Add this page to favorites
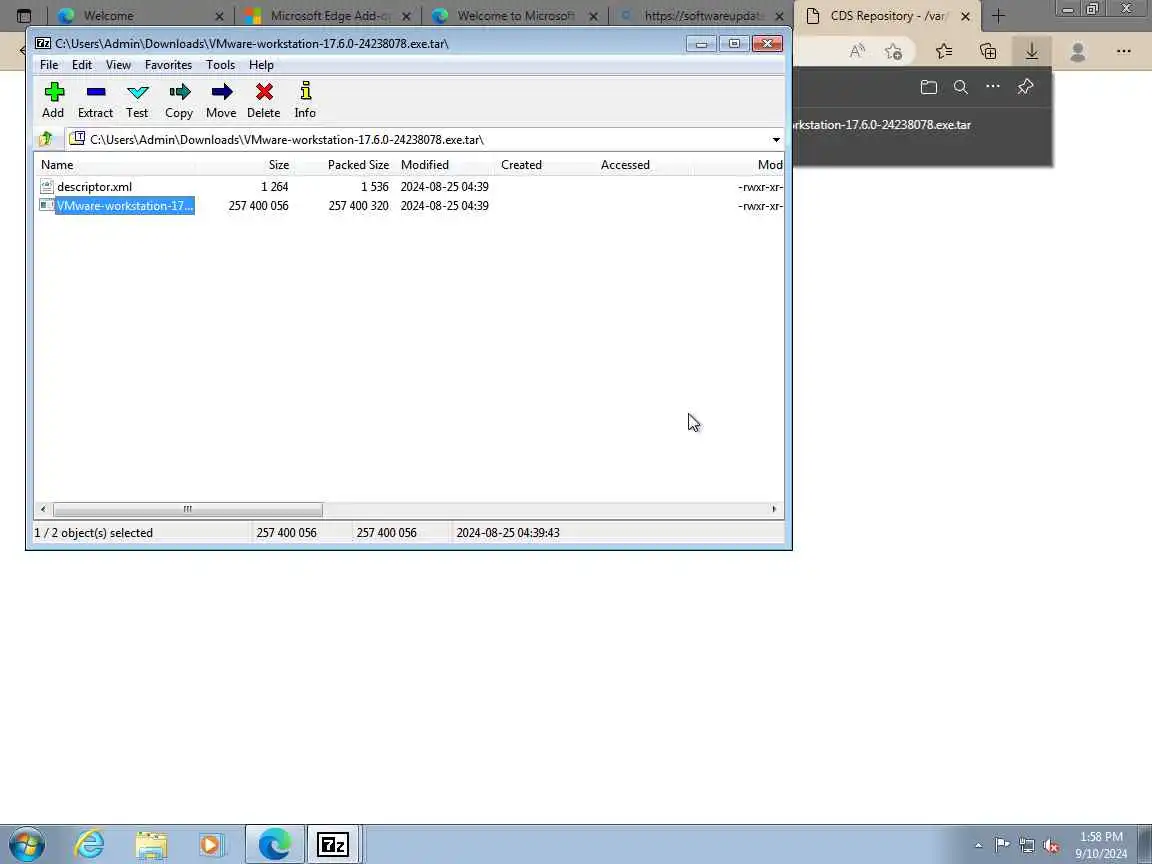The height and width of the screenshot is (864, 1152). point(893,51)
